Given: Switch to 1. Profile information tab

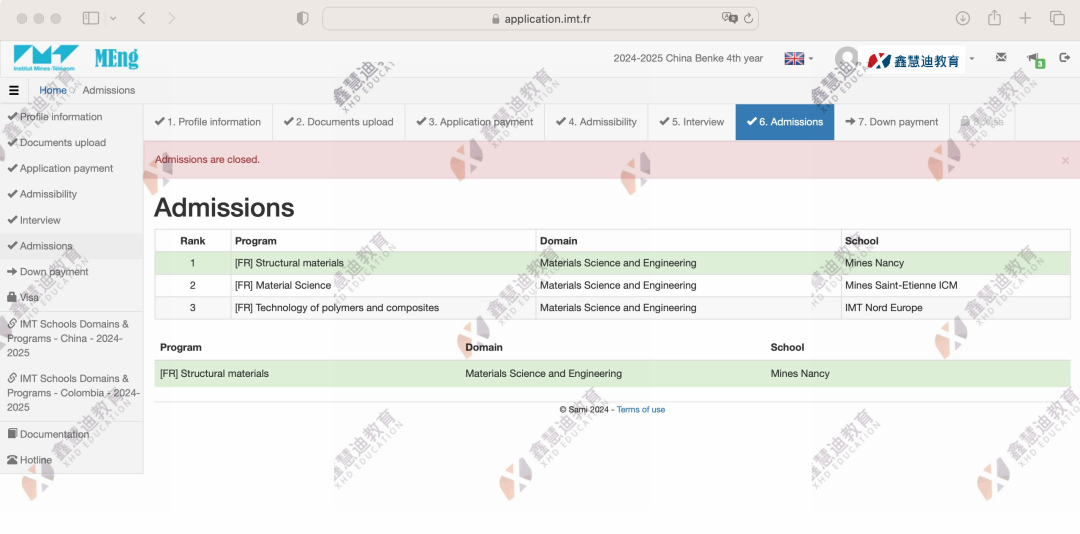Looking at the screenshot, I should (x=207, y=122).
